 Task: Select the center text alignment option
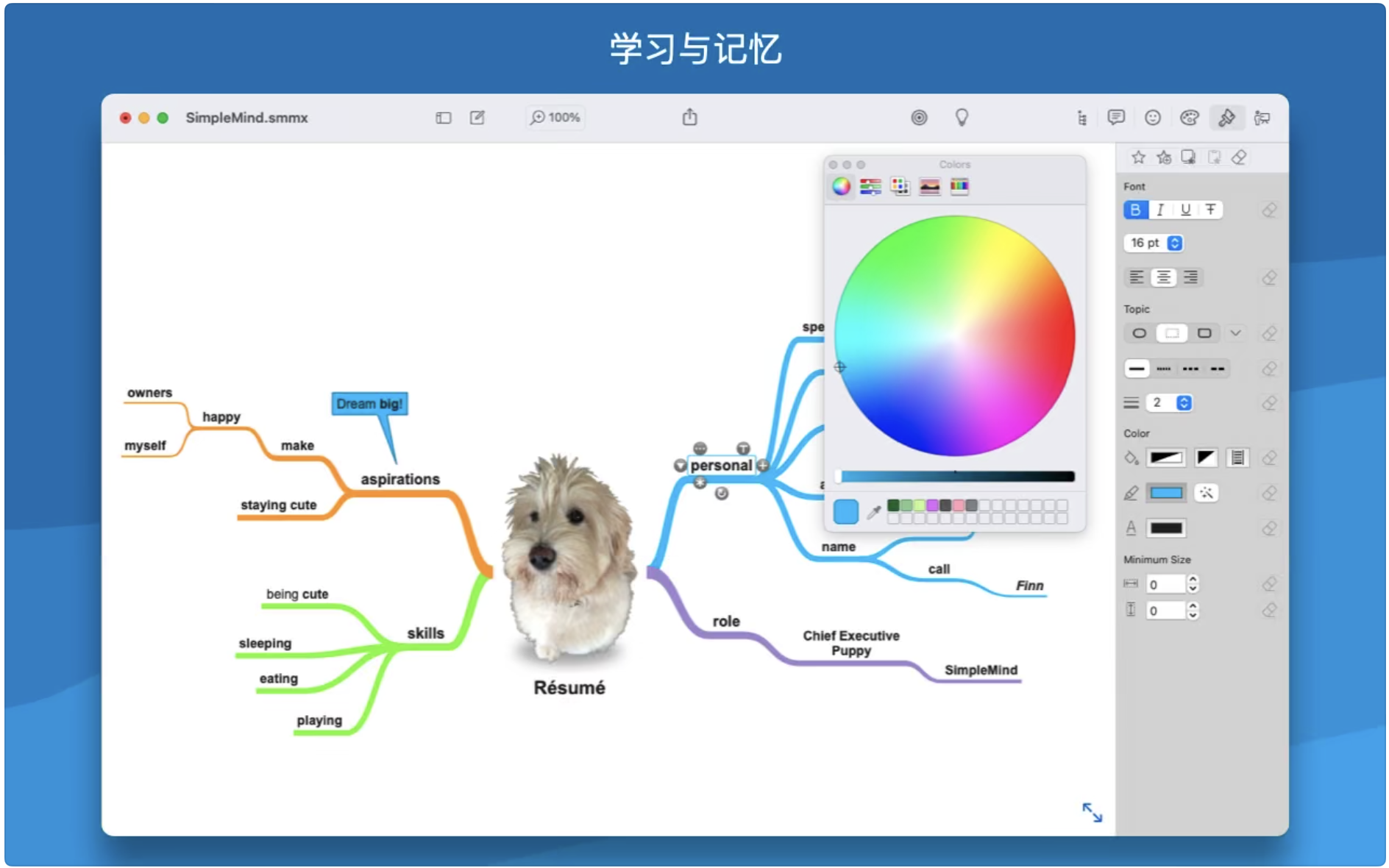pyautogui.click(x=1163, y=277)
